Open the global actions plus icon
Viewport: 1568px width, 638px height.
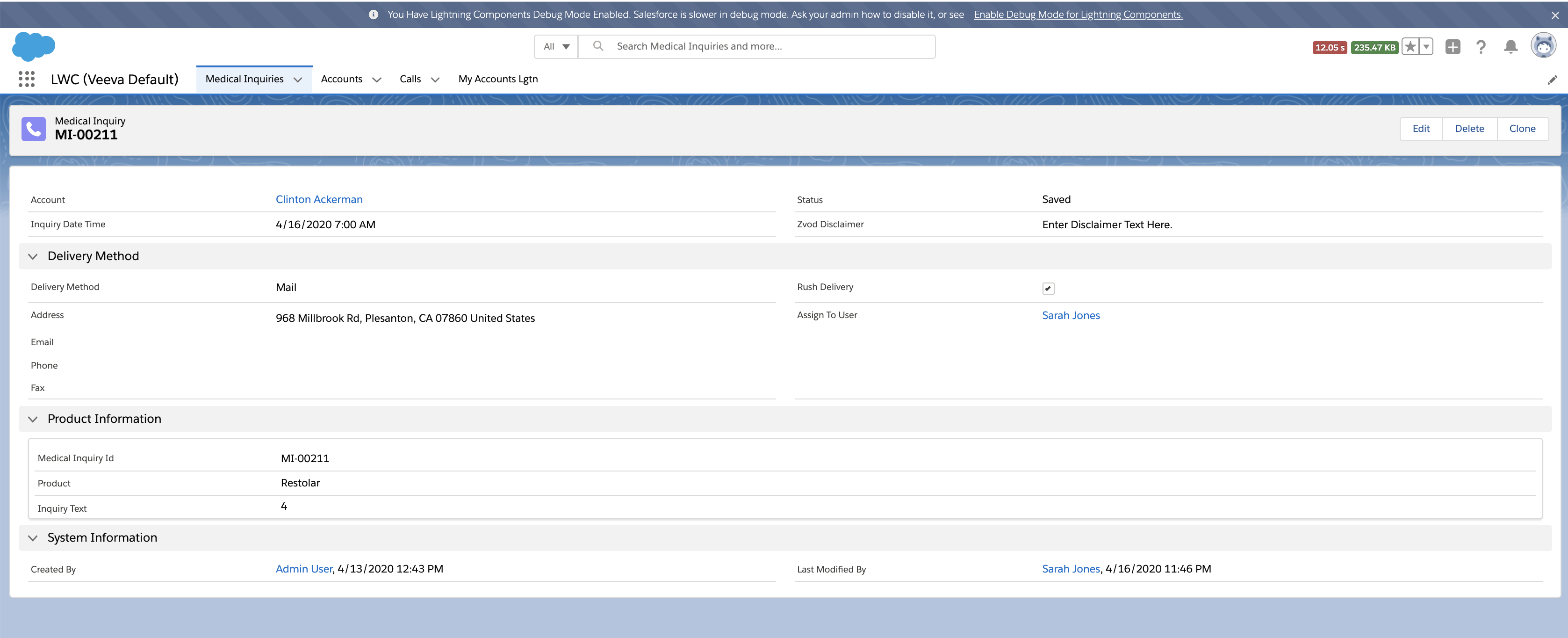1453,47
